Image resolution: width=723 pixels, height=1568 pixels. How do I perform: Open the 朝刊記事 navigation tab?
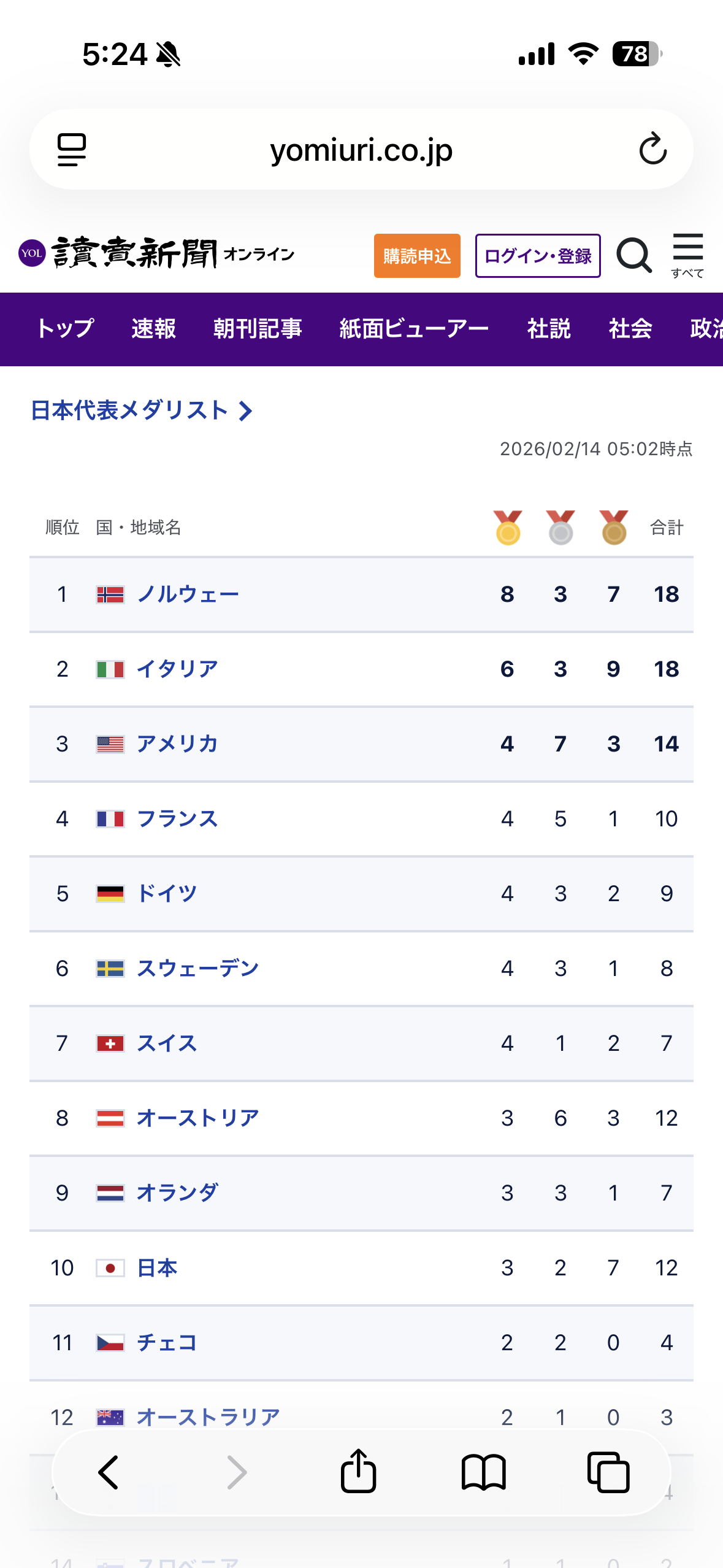pyautogui.click(x=258, y=329)
